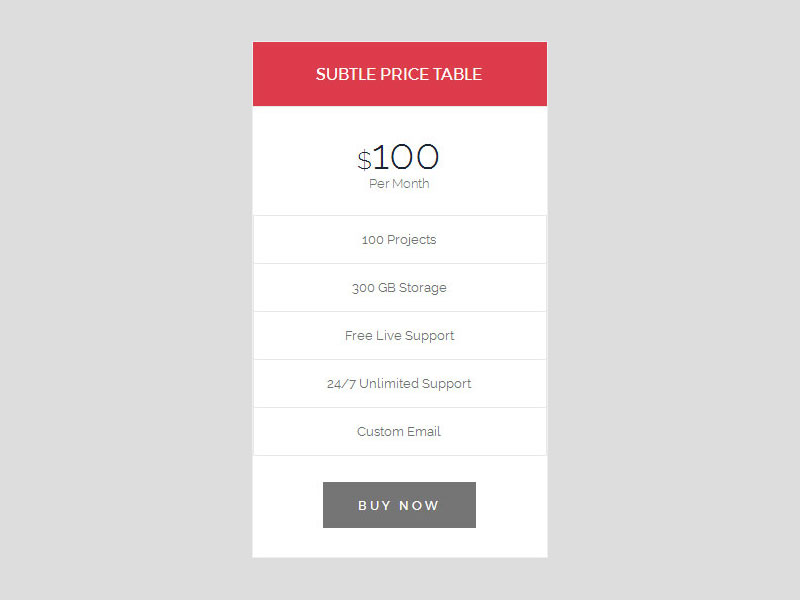This screenshot has height=600, width=800.
Task: Click the word NOW on the gray button
Action: pos(419,505)
